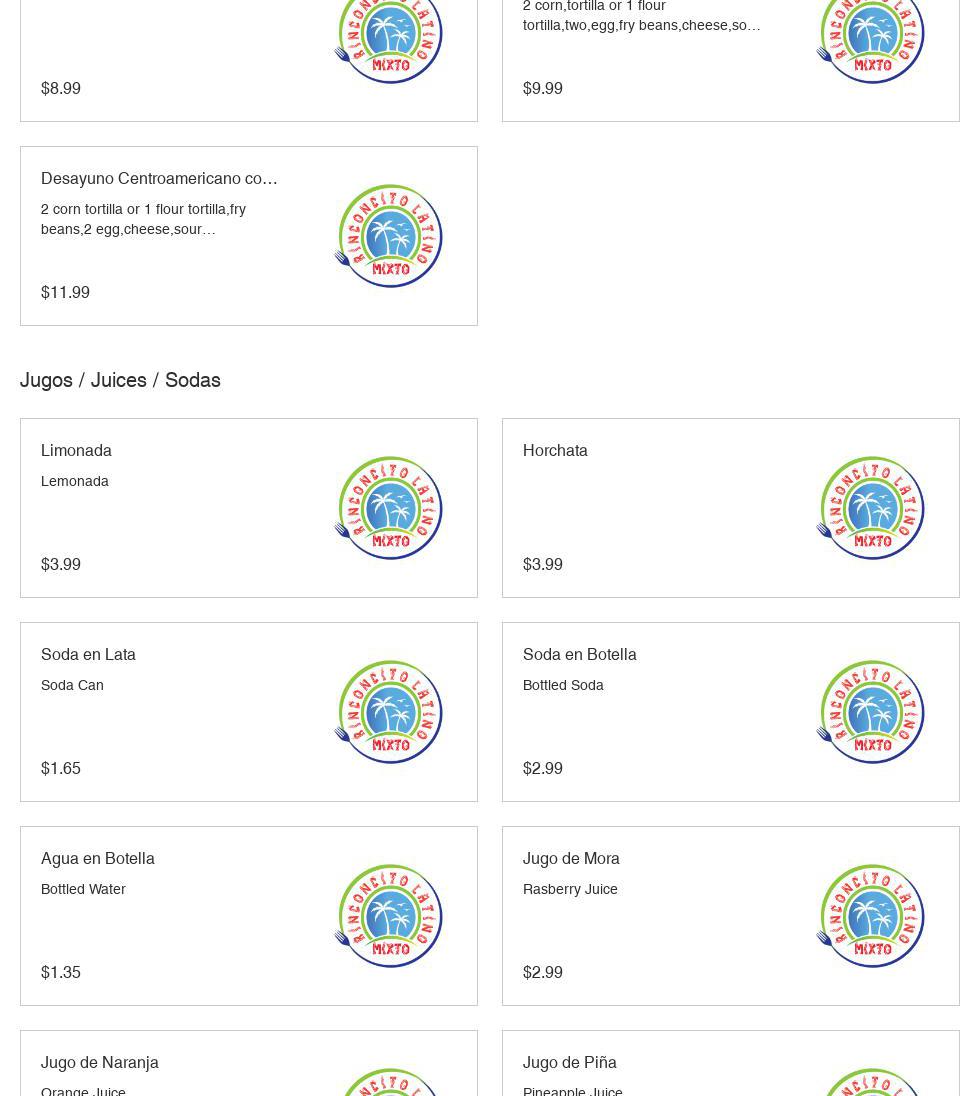Image resolution: width=965 pixels, height=1096 pixels.
Task: Choose Agua en Botella item
Action: pos(98,859)
